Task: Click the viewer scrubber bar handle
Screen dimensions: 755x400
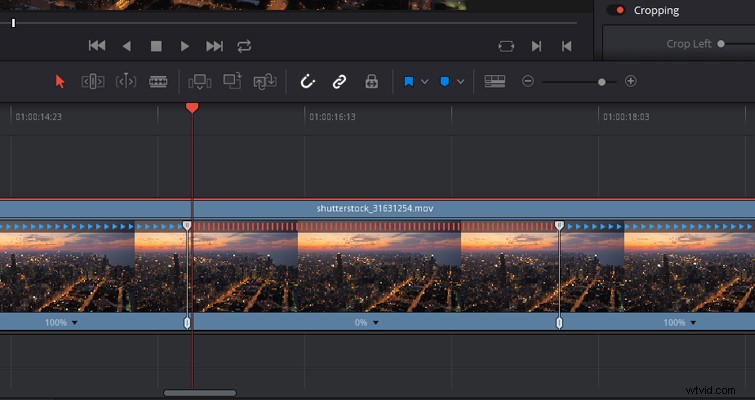Action: click(13, 23)
